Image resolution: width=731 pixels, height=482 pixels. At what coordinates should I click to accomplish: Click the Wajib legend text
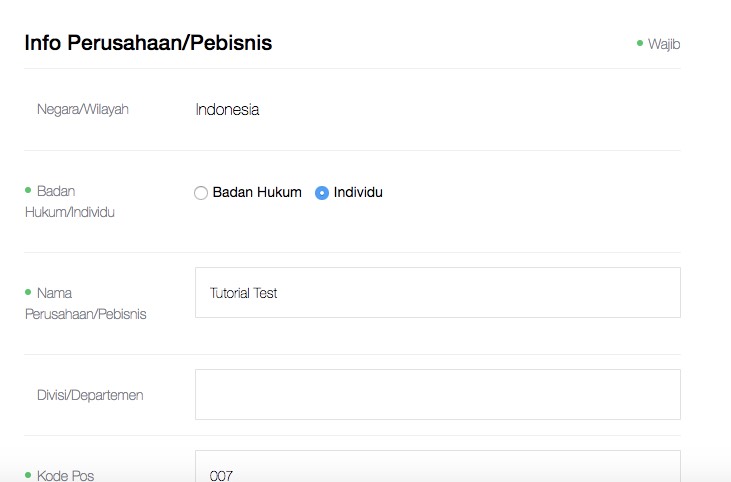point(664,44)
